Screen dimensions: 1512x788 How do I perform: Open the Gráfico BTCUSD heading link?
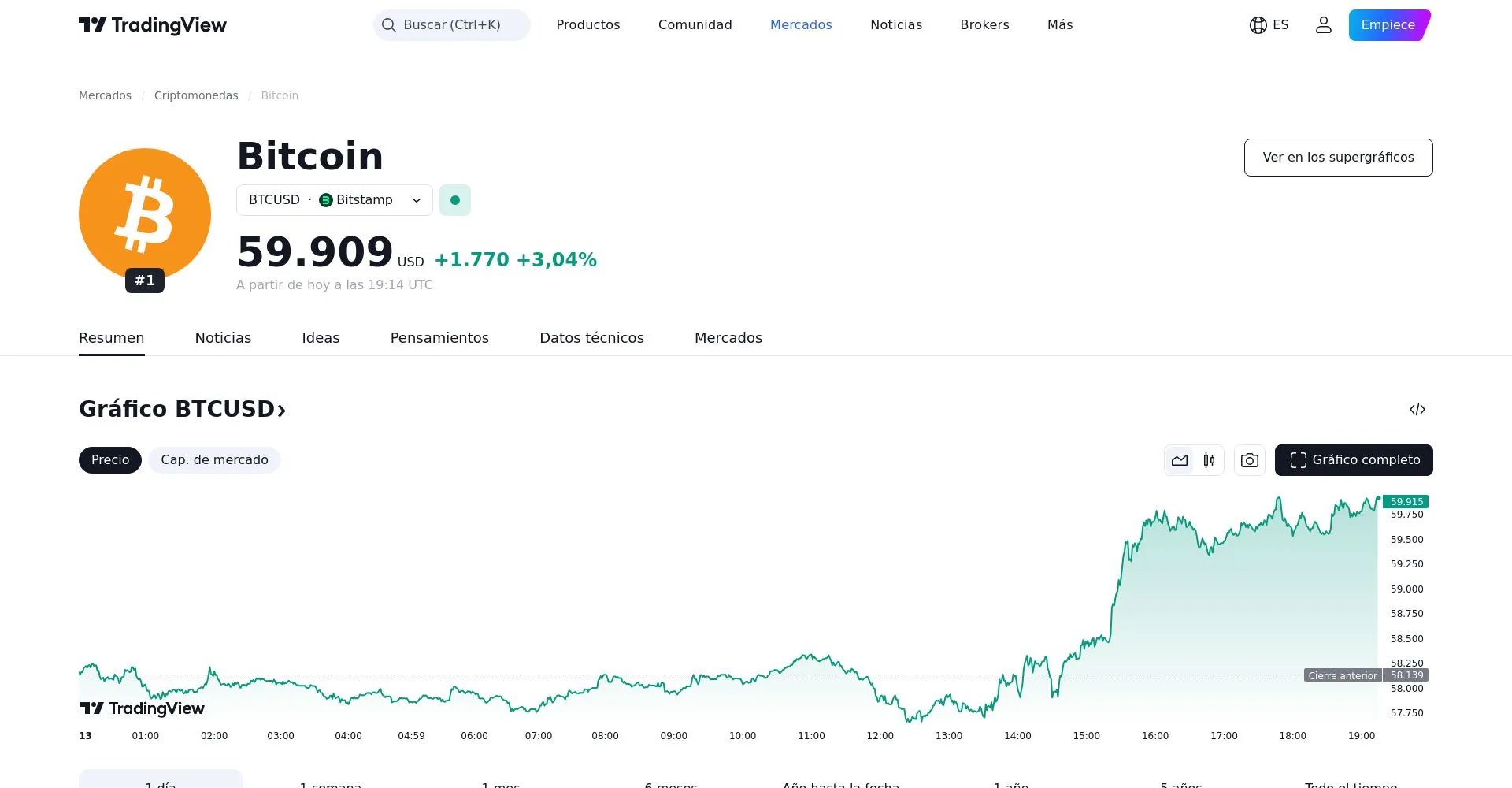[183, 409]
